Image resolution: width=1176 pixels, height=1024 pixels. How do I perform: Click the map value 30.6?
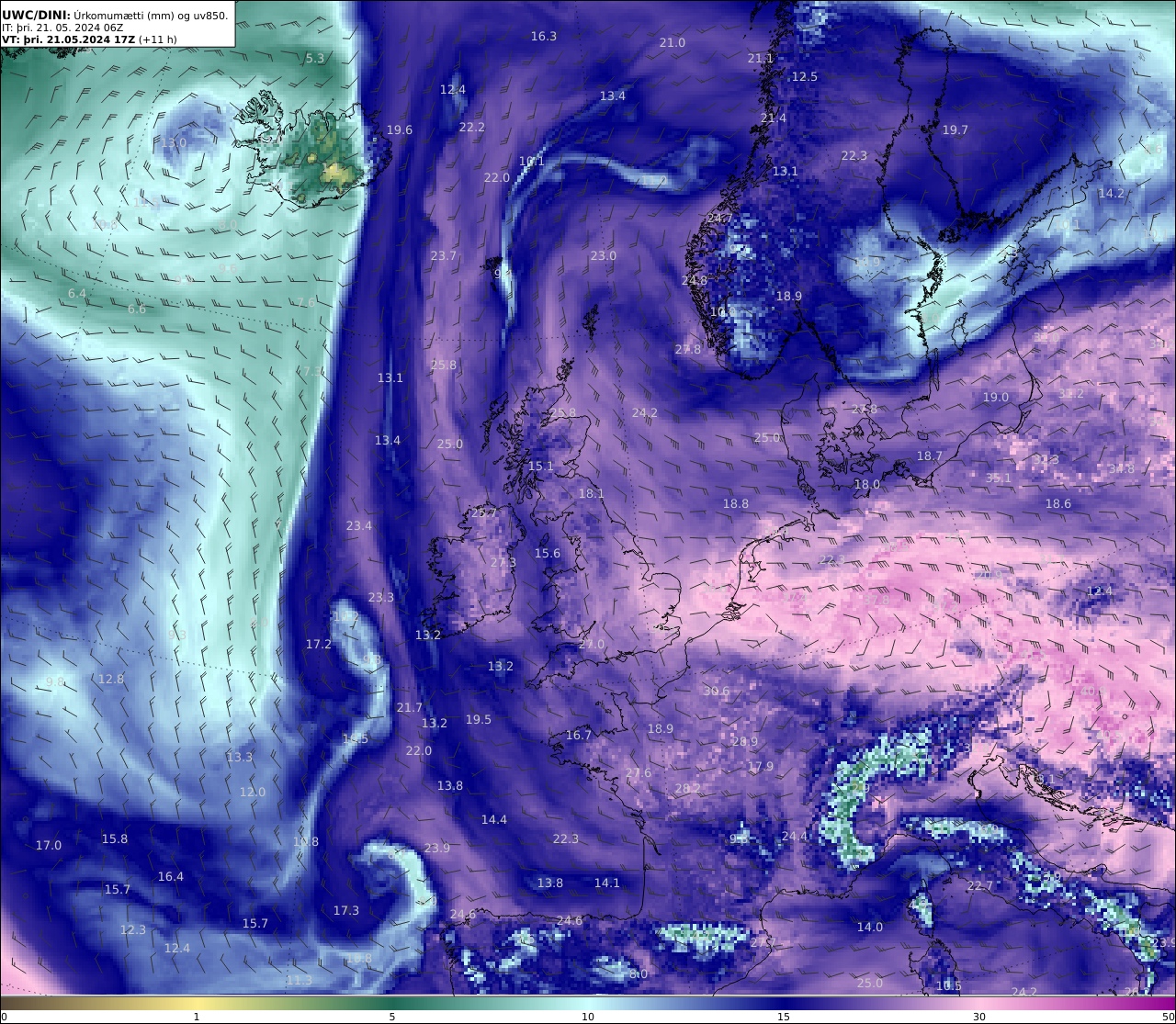pyautogui.click(x=717, y=692)
